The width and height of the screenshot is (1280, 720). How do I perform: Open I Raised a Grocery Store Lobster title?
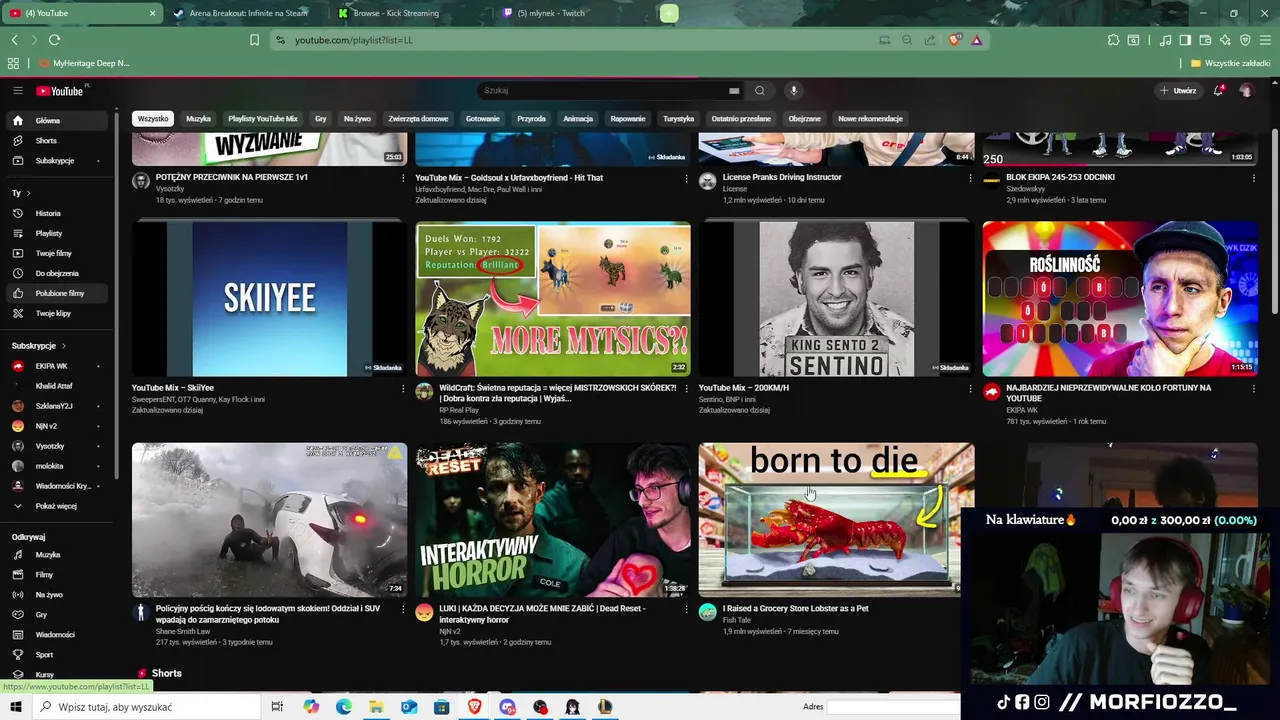tap(795, 608)
